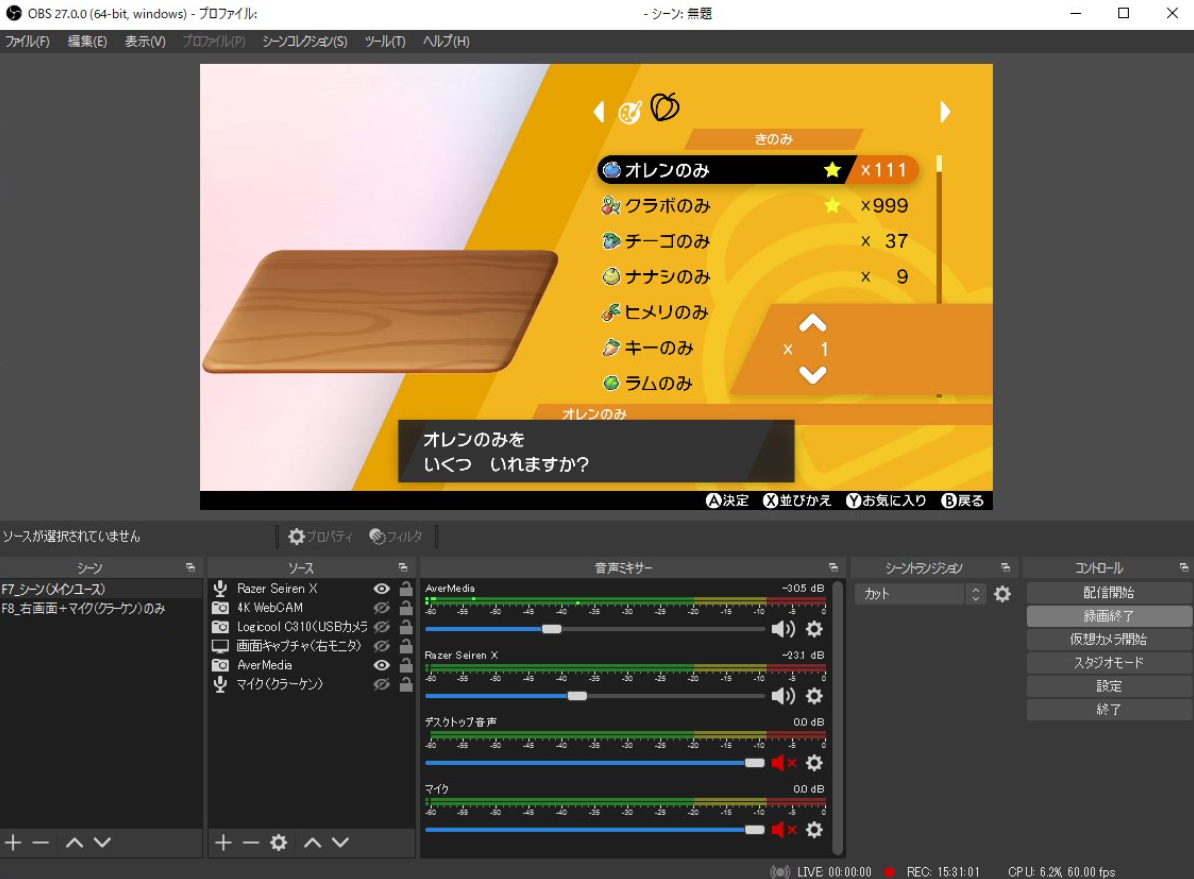
Task: Click 録画終了 to stop recording
Action: pos(1109,616)
